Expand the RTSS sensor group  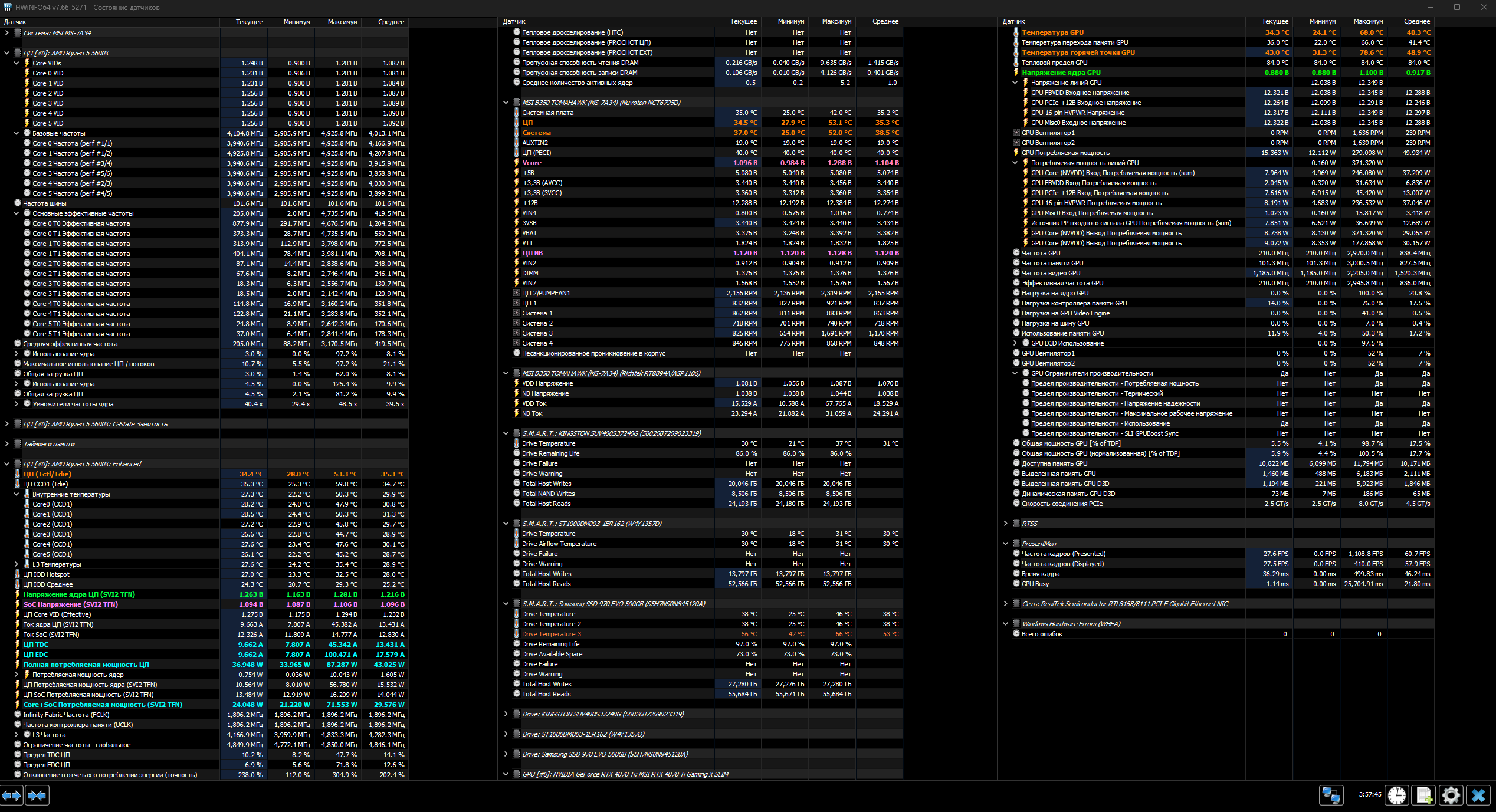[x=1006, y=524]
